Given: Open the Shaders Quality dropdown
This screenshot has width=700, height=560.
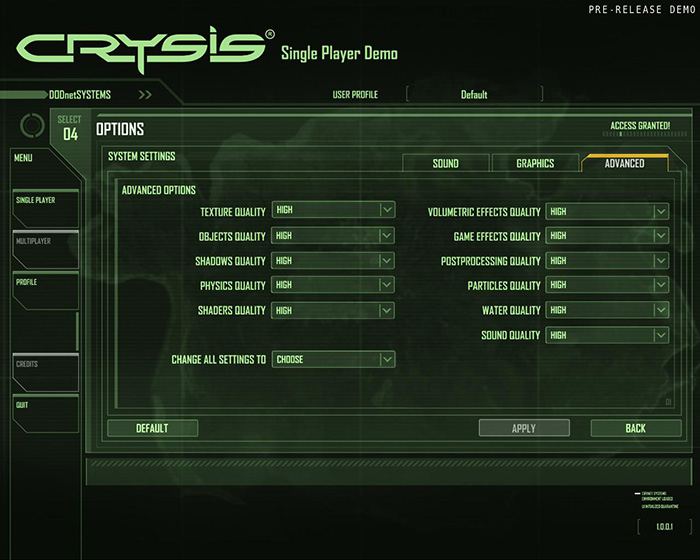Looking at the screenshot, I should pyautogui.click(x=333, y=310).
